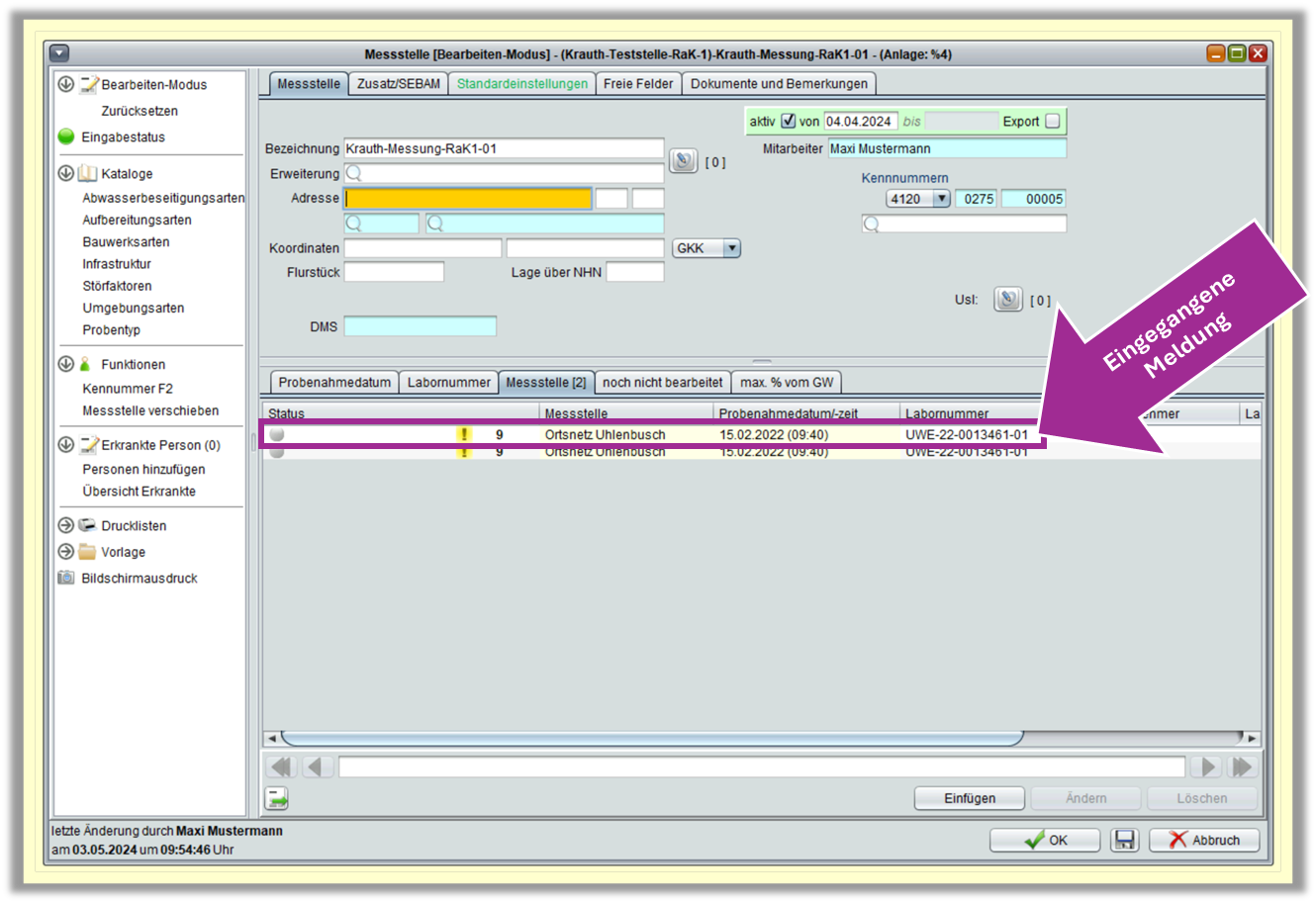
Task: Toggle the aktiv checkbox
Action: coord(788,121)
